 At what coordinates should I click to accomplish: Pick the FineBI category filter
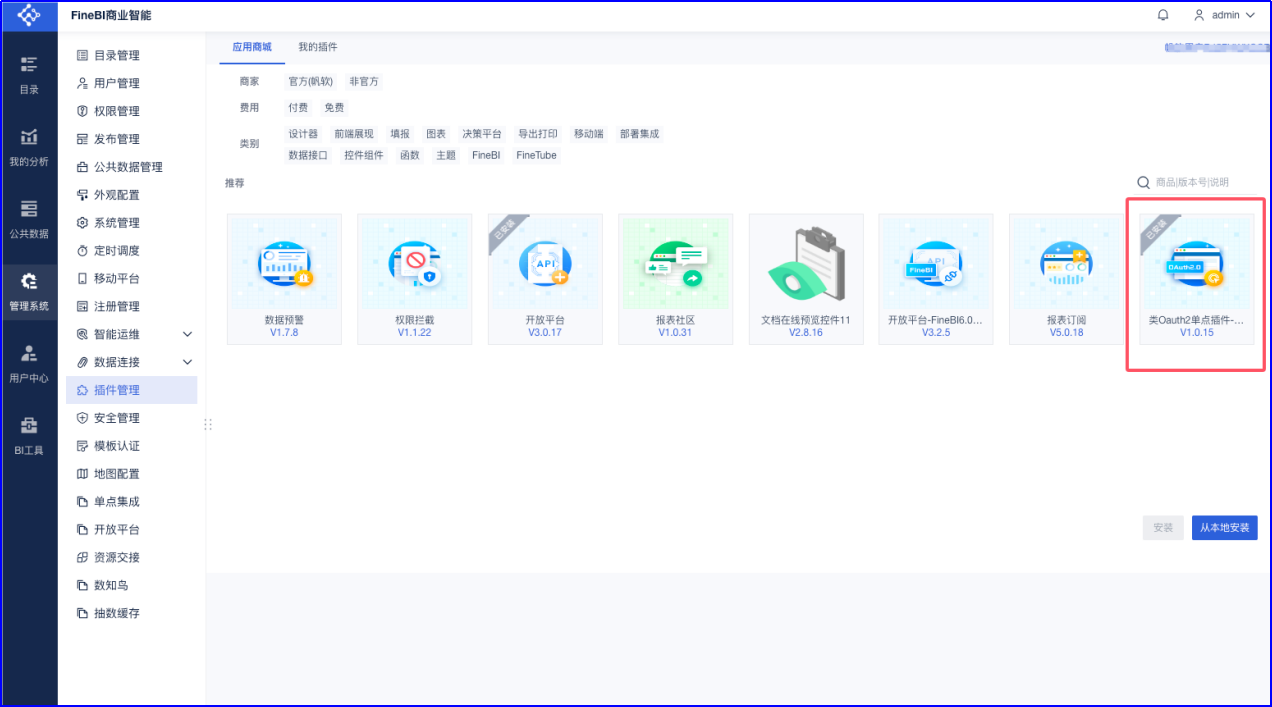point(486,155)
